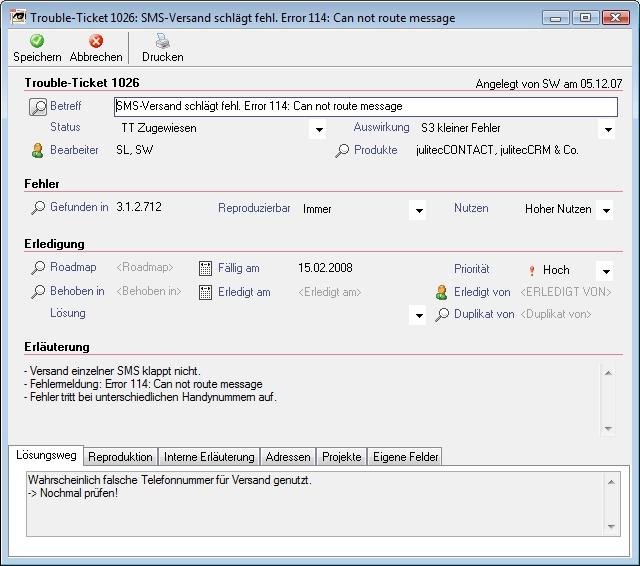The width and height of the screenshot is (640, 566).
Task: Expand the Status dropdown
Action: click(319, 130)
